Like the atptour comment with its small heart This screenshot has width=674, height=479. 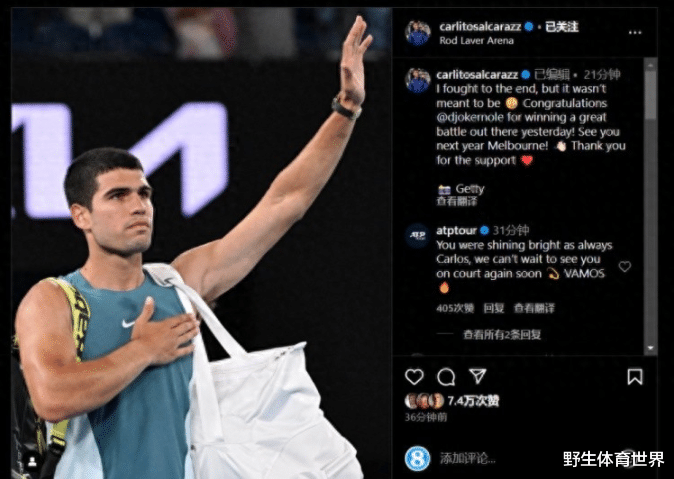[x=625, y=267]
